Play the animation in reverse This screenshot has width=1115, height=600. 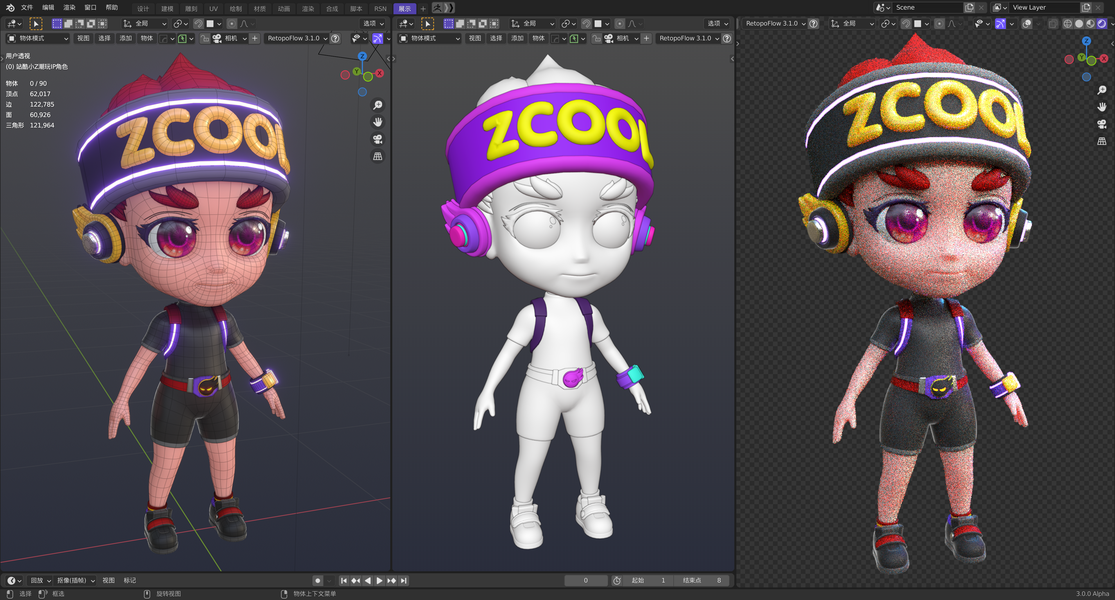[368, 581]
